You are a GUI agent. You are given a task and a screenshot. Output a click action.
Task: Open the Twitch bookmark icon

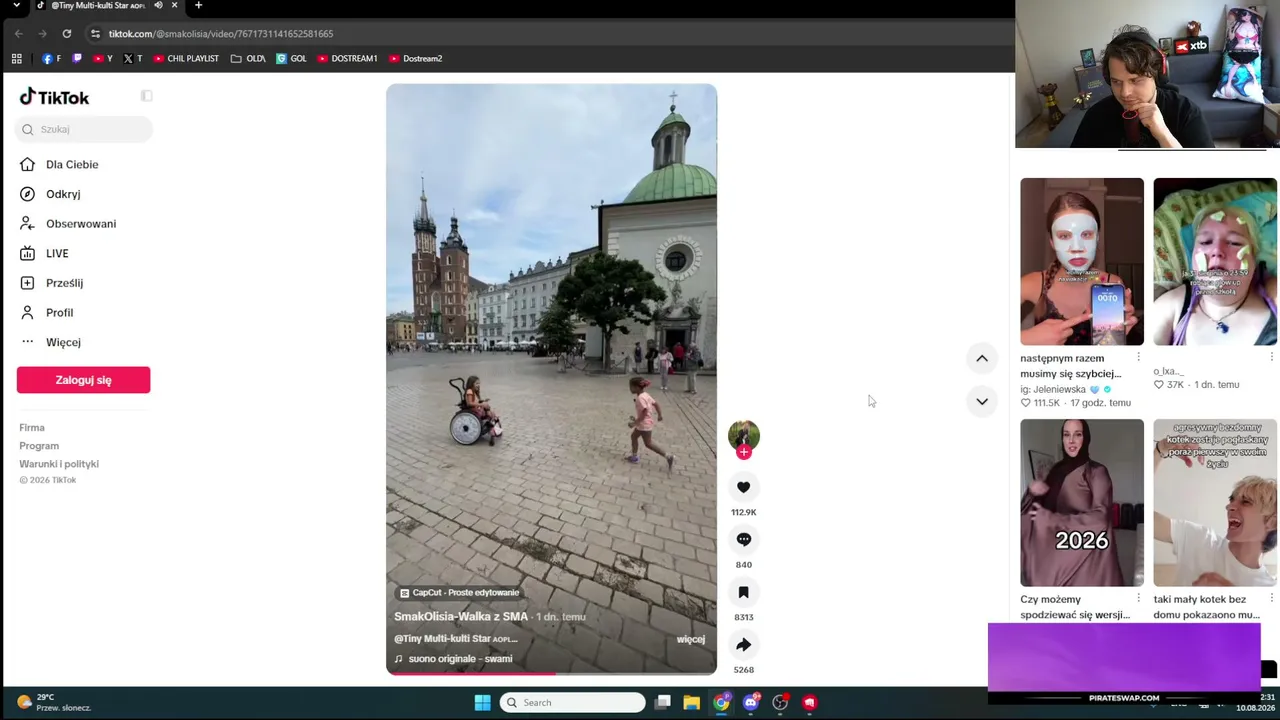pos(77,59)
